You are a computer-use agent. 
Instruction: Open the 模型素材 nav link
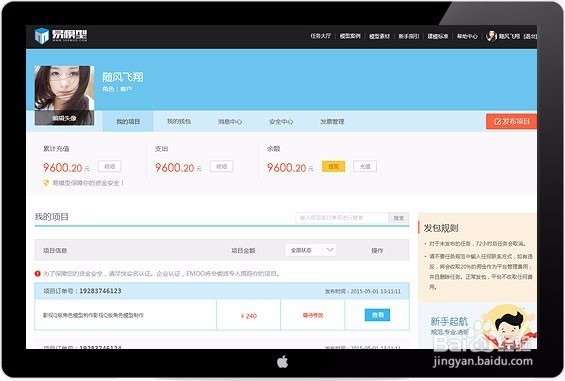pyautogui.click(x=379, y=36)
